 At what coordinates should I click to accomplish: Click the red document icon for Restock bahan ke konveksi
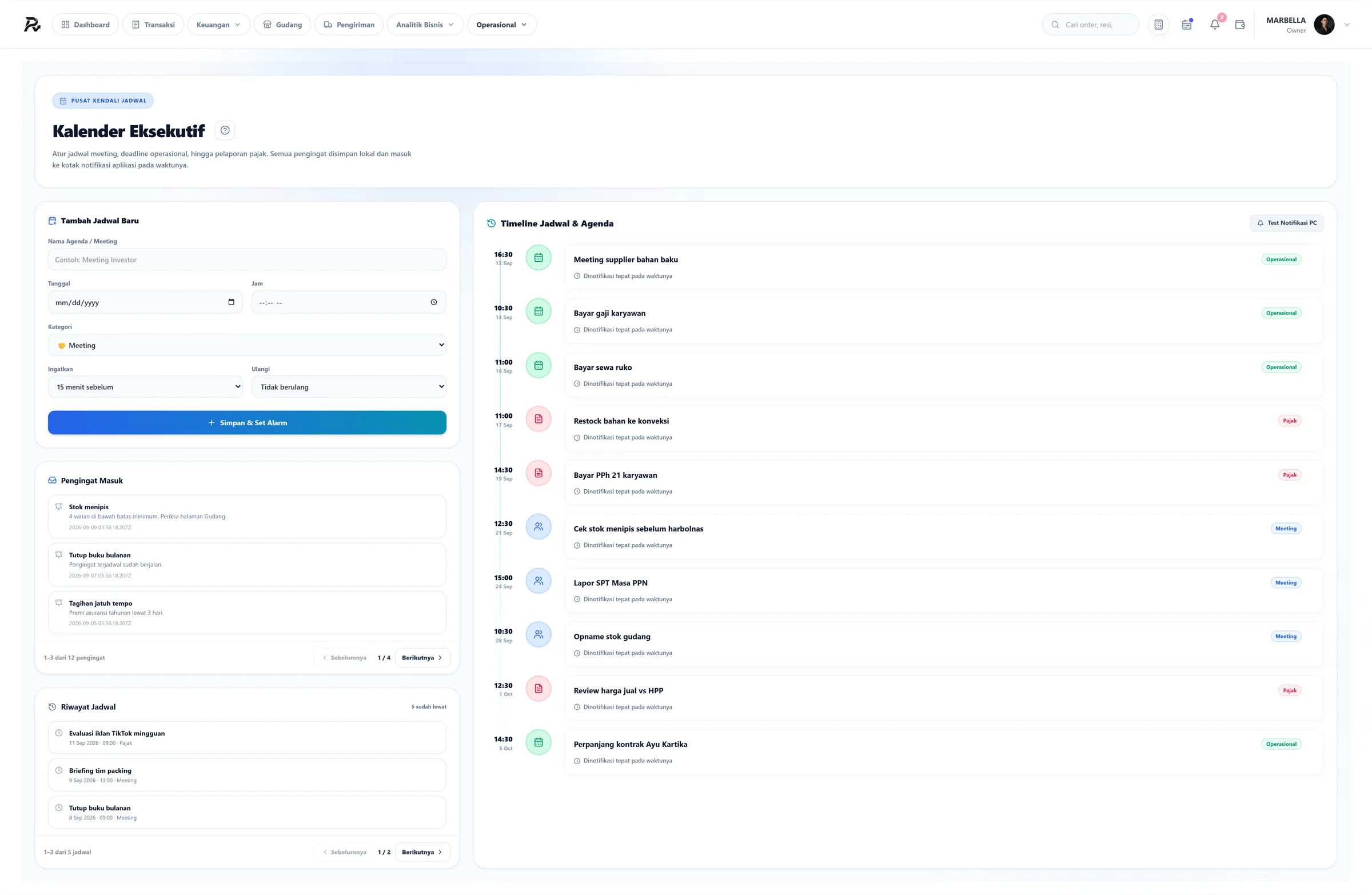click(x=539, y=419)
